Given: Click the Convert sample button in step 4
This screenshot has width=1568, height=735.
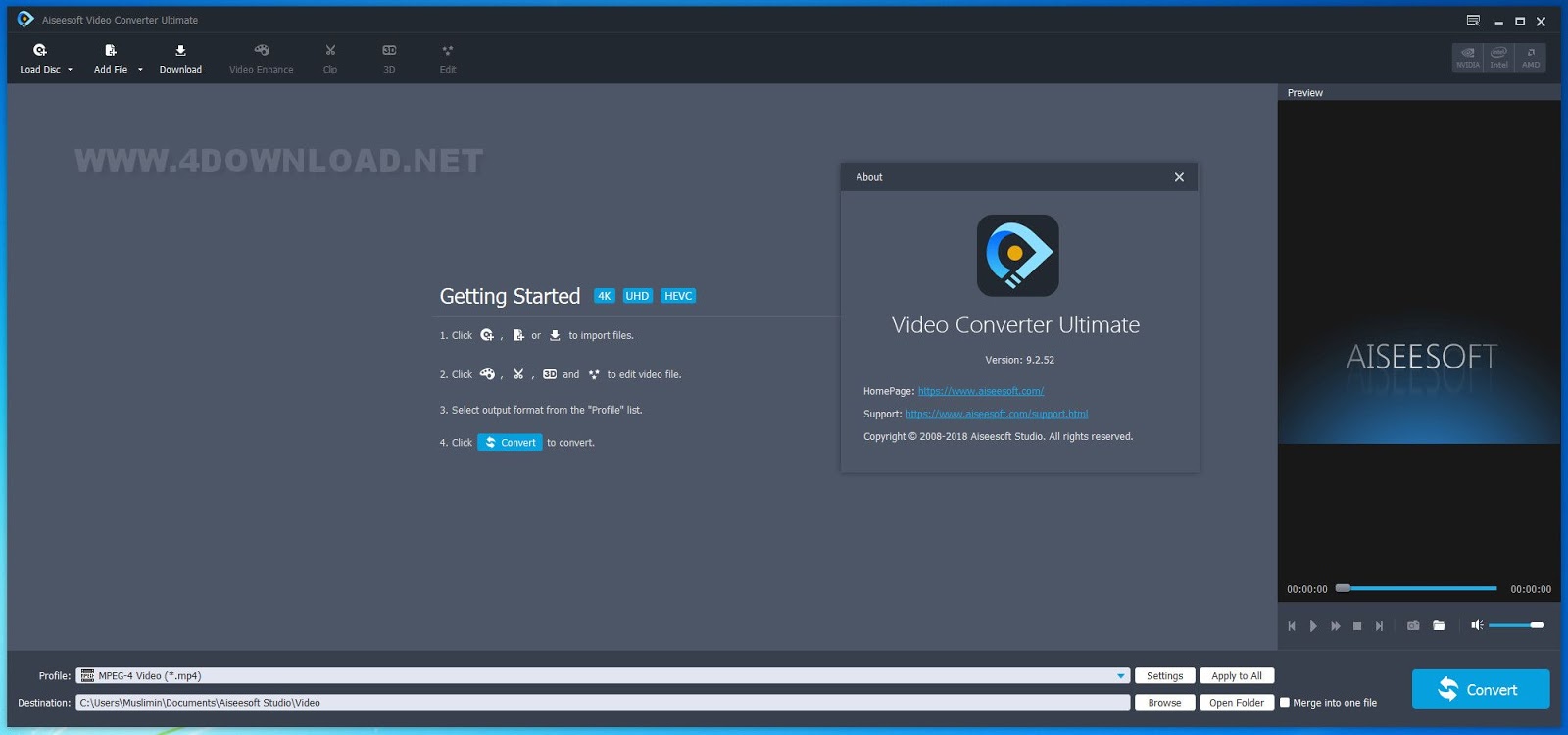Looking at the screenshot, I should coord(510,443).
